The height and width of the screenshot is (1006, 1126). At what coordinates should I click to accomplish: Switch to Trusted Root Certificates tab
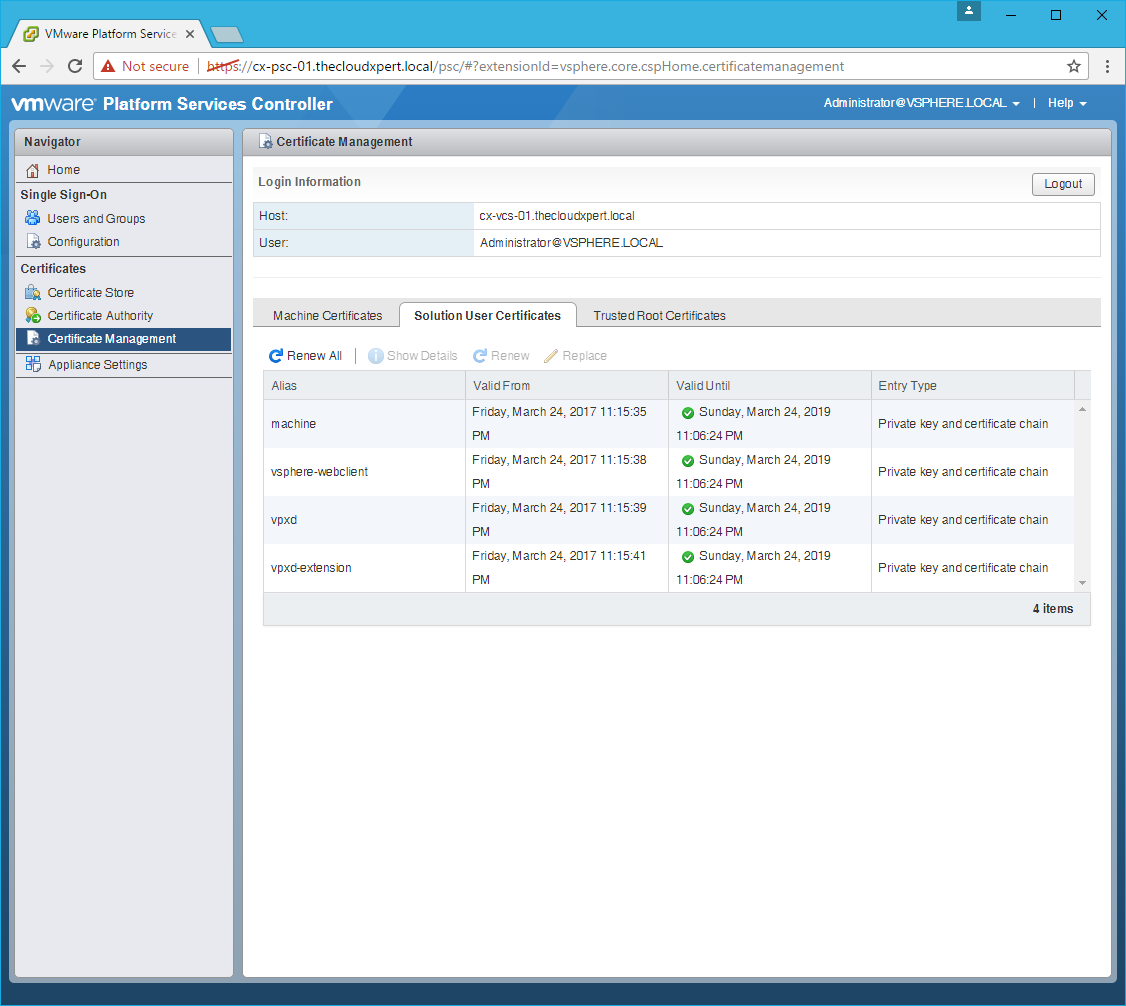pos(659,315)
